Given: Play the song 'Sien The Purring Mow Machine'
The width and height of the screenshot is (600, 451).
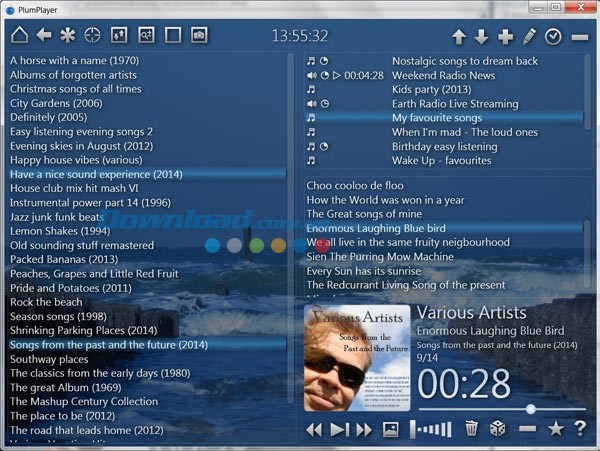Looking at the screenshot, I should (379, 257).
